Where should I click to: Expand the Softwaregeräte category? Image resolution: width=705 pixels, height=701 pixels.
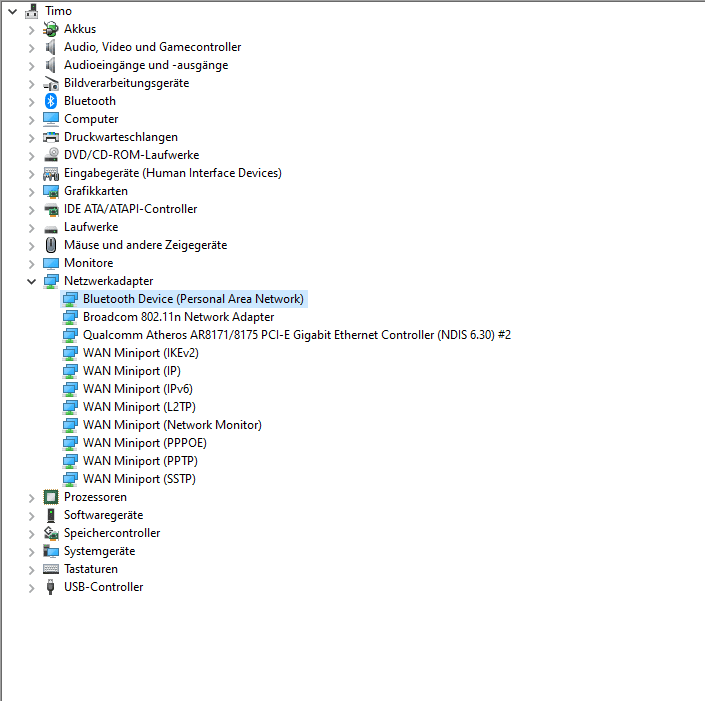pos(31,516)
